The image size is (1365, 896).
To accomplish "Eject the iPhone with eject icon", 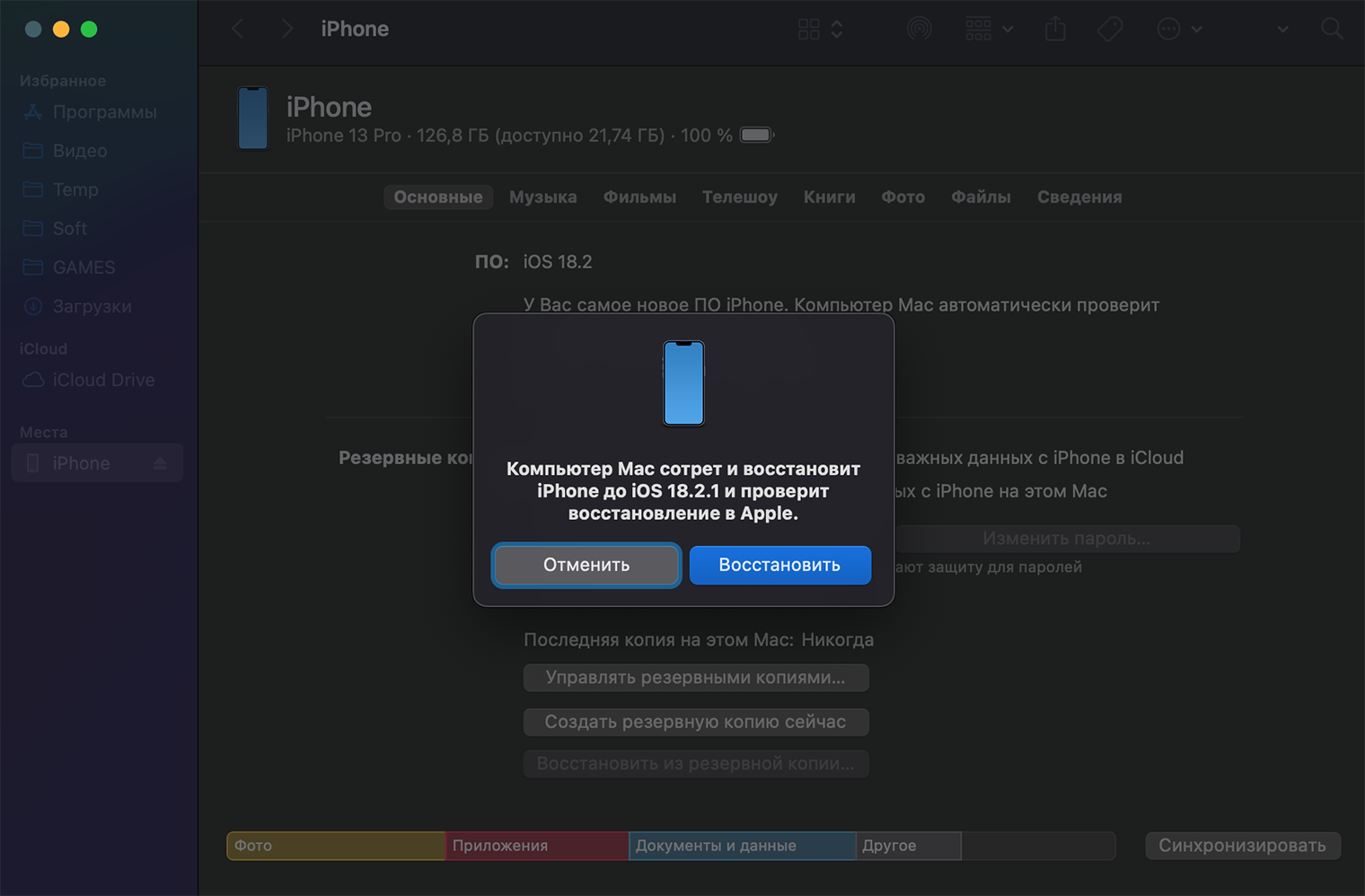I will point(160,463).
